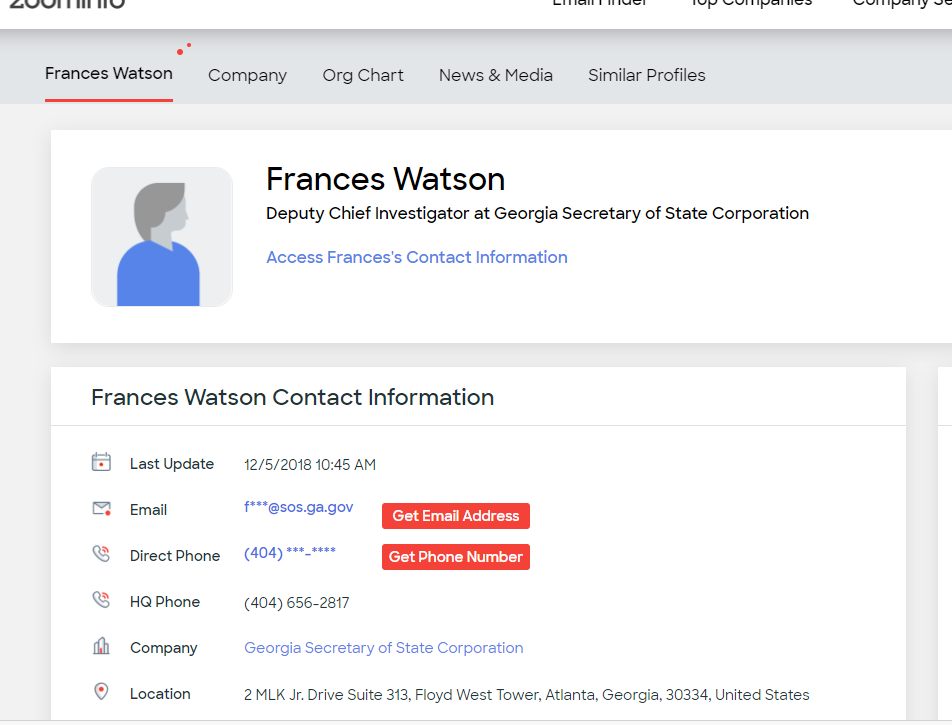Click the building icon beside Company

tap(101, 646)
